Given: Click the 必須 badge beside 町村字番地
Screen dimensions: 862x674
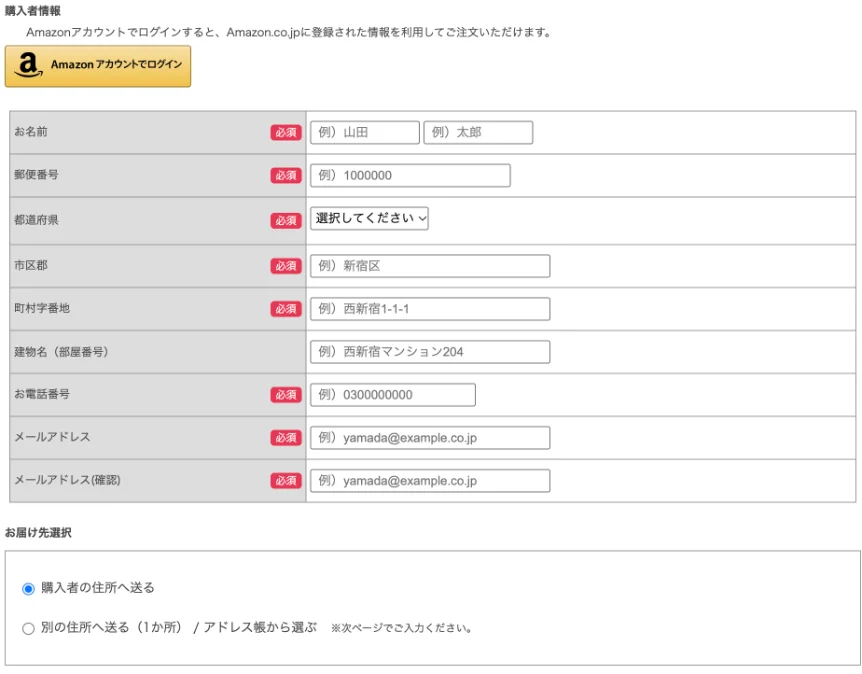Looking at the screenshot, I should point(286,309).
